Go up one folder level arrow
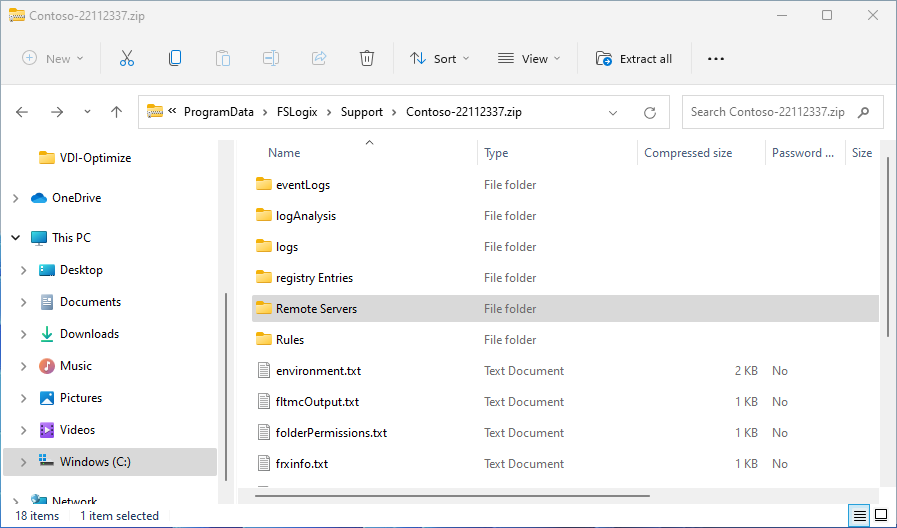 (116, 112)
